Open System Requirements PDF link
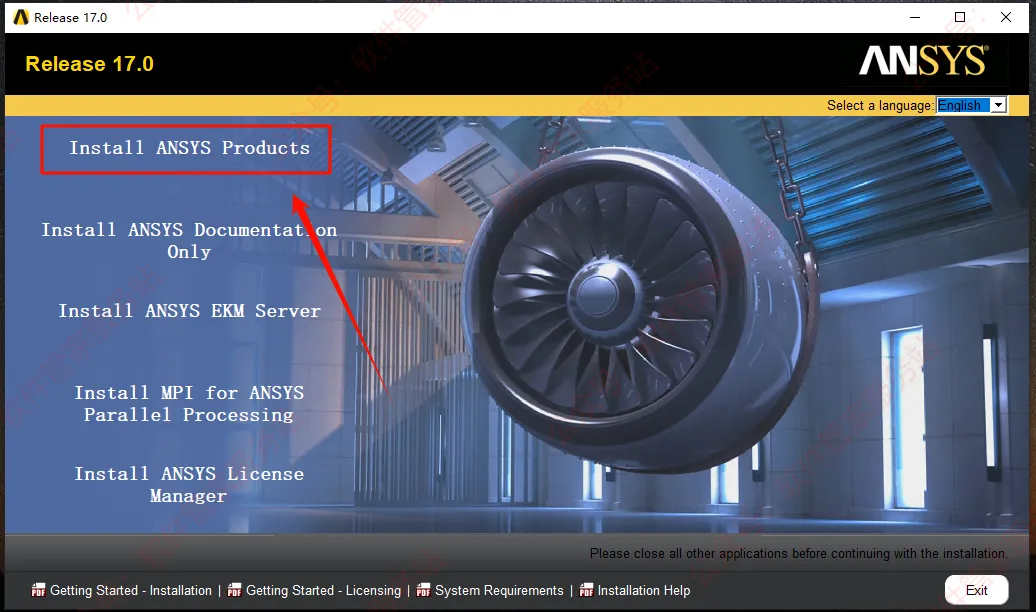The height and width of the screenshot is (612, 1036). click(499, 590)
